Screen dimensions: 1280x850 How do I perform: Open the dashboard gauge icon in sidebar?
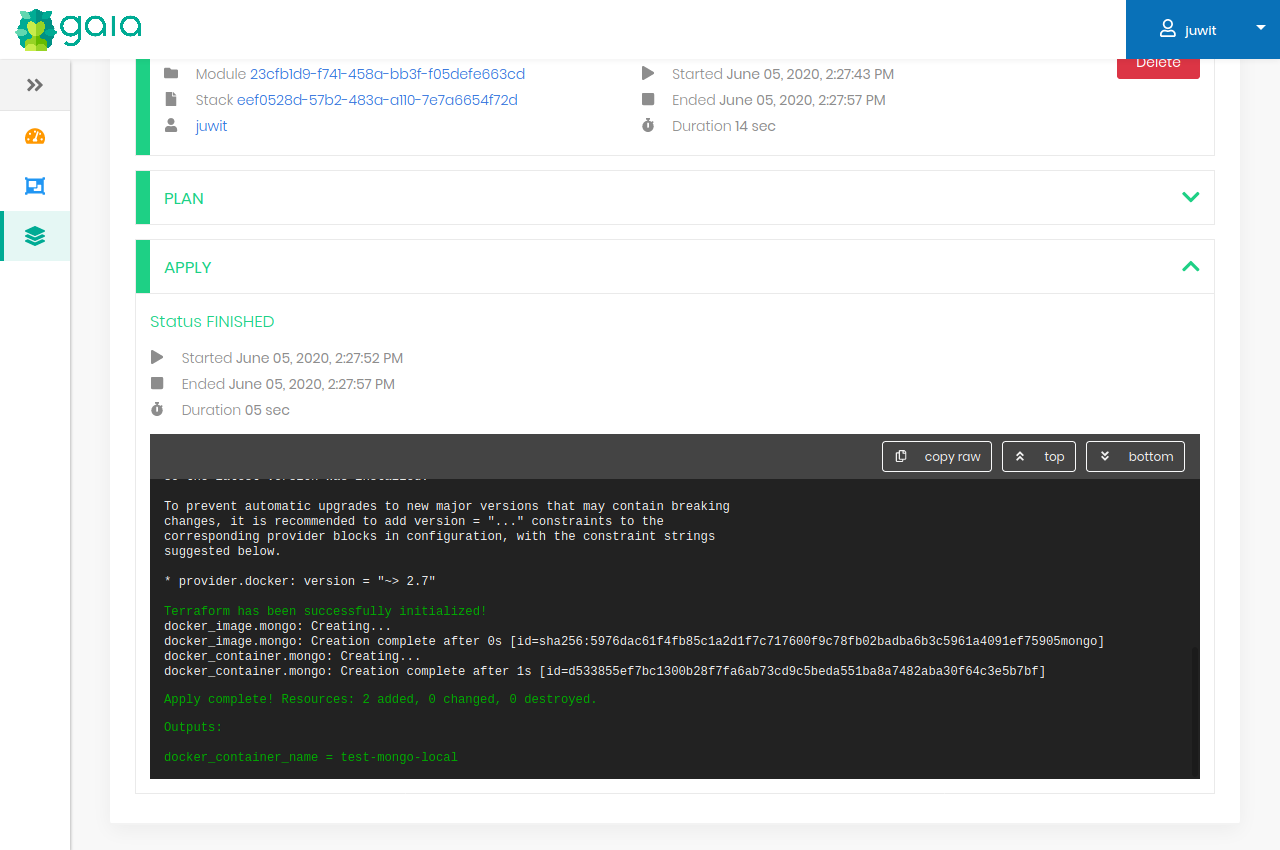click(x=35, y=137)
